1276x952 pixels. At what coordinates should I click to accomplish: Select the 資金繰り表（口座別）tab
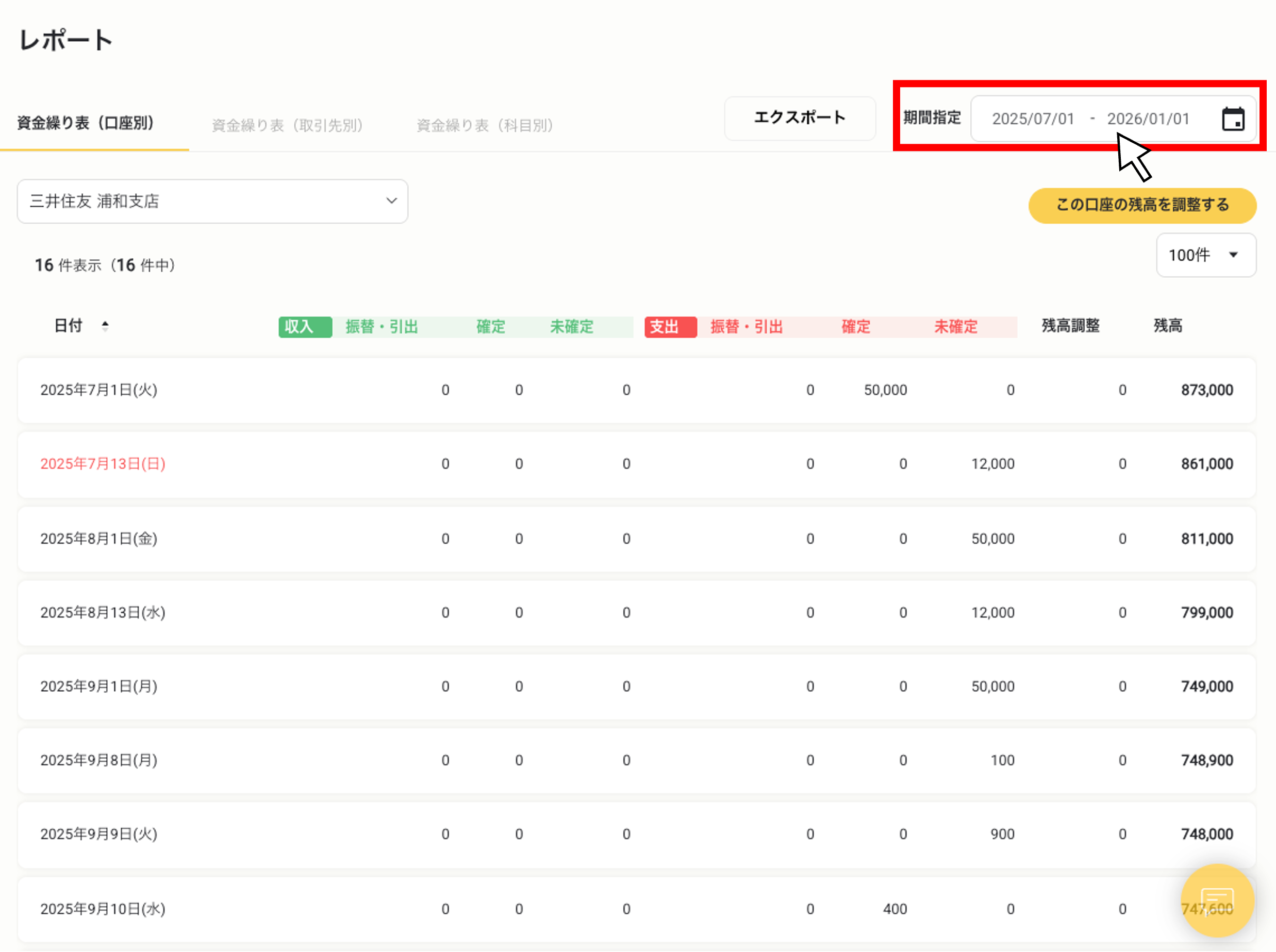click(x=85, y=123)
